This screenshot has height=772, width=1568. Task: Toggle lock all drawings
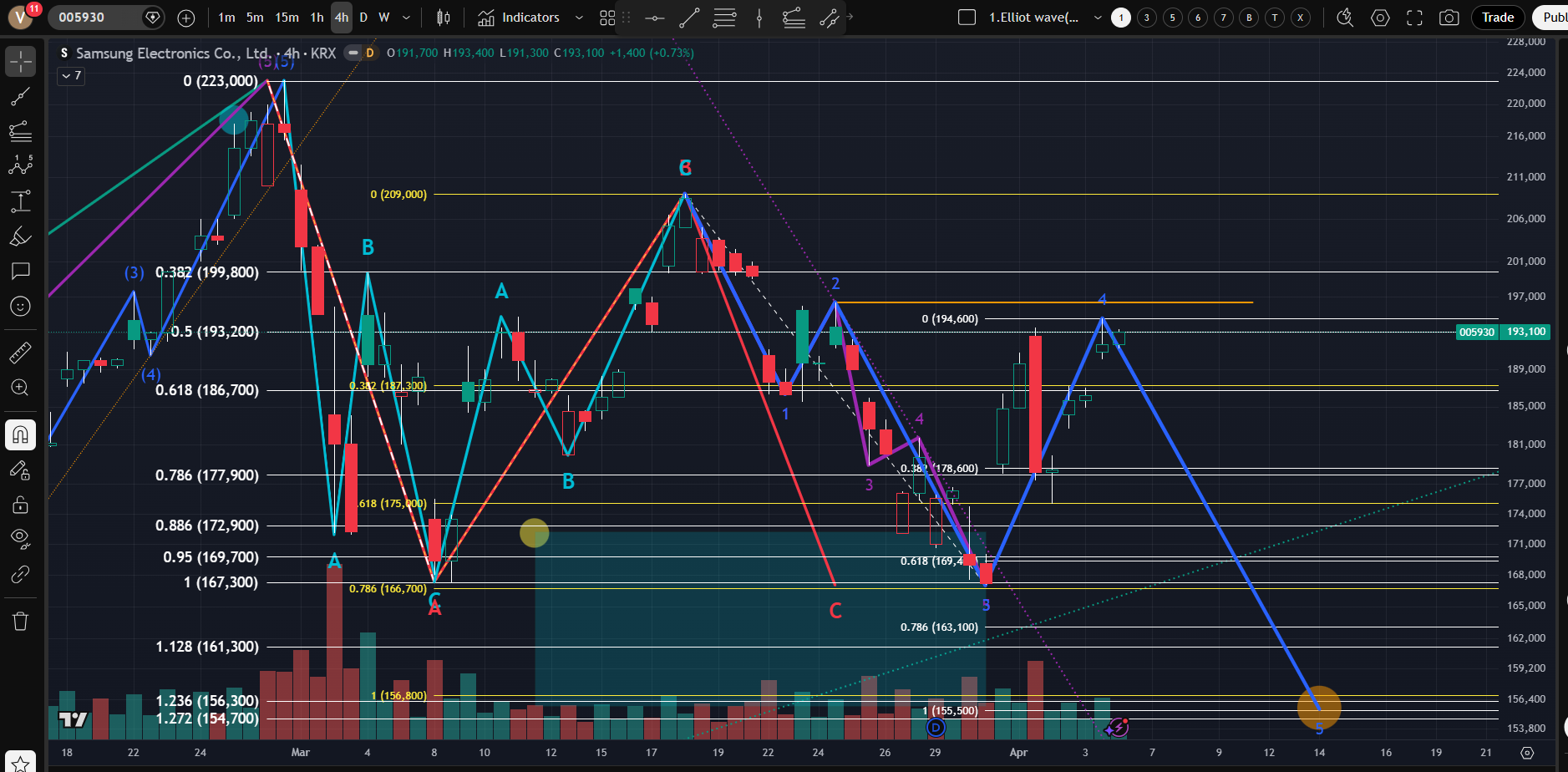pyautogui.click(x=20, y=505)
